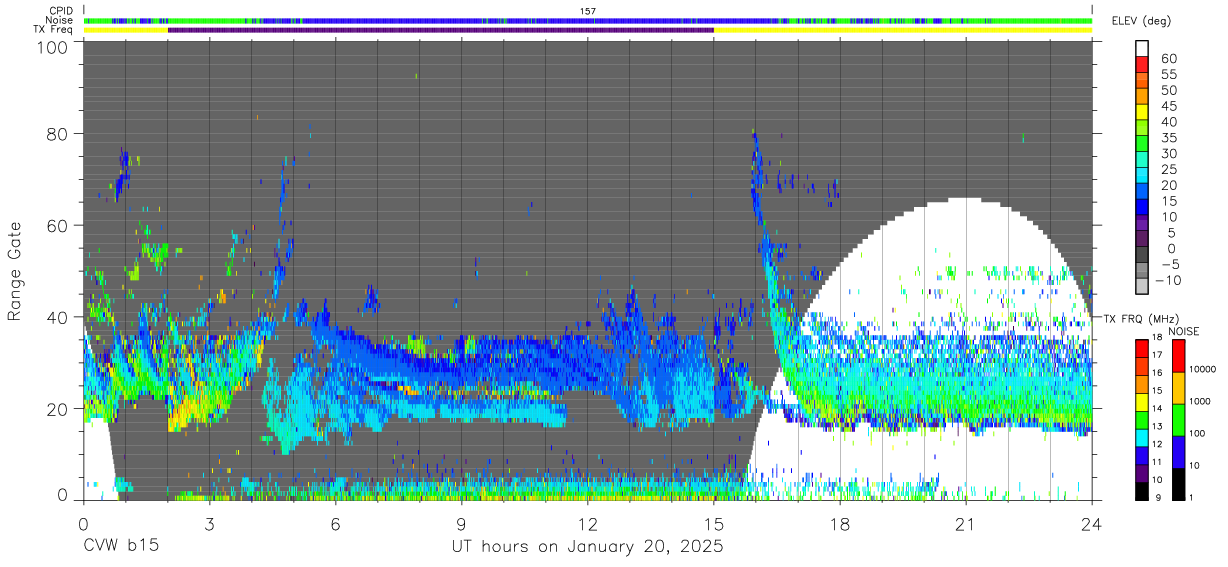The width and height of the screenshot is (1228, 567).
Task: Click the Noise row label above the plot
Action: click(x=60, y=20)
